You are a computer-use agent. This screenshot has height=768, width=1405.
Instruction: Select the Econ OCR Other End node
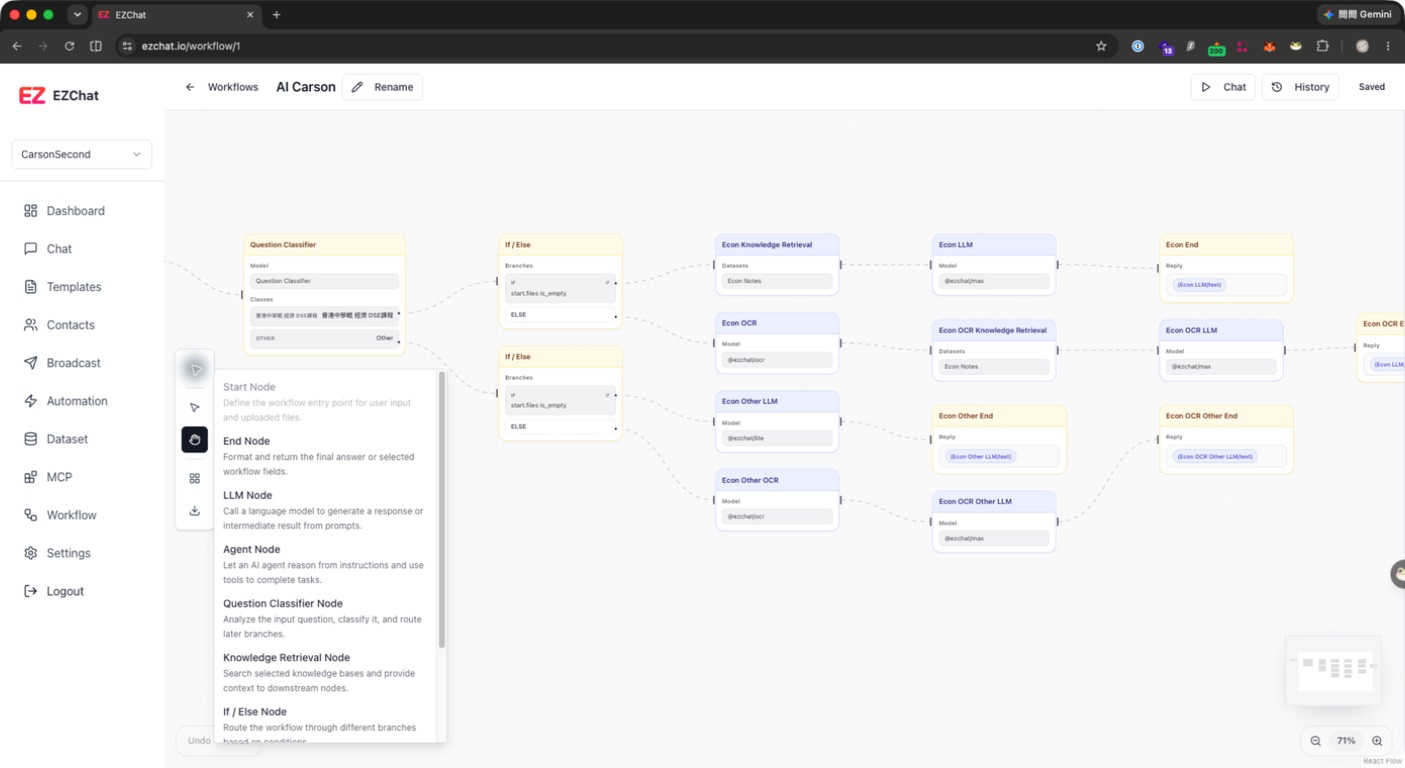pos(1226,439)
